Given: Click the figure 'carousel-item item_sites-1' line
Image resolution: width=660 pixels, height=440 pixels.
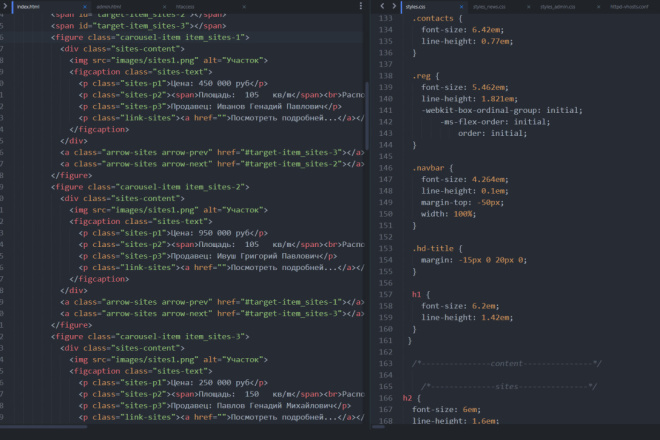Looking at the screenshot, I should [x=150, y=37].
